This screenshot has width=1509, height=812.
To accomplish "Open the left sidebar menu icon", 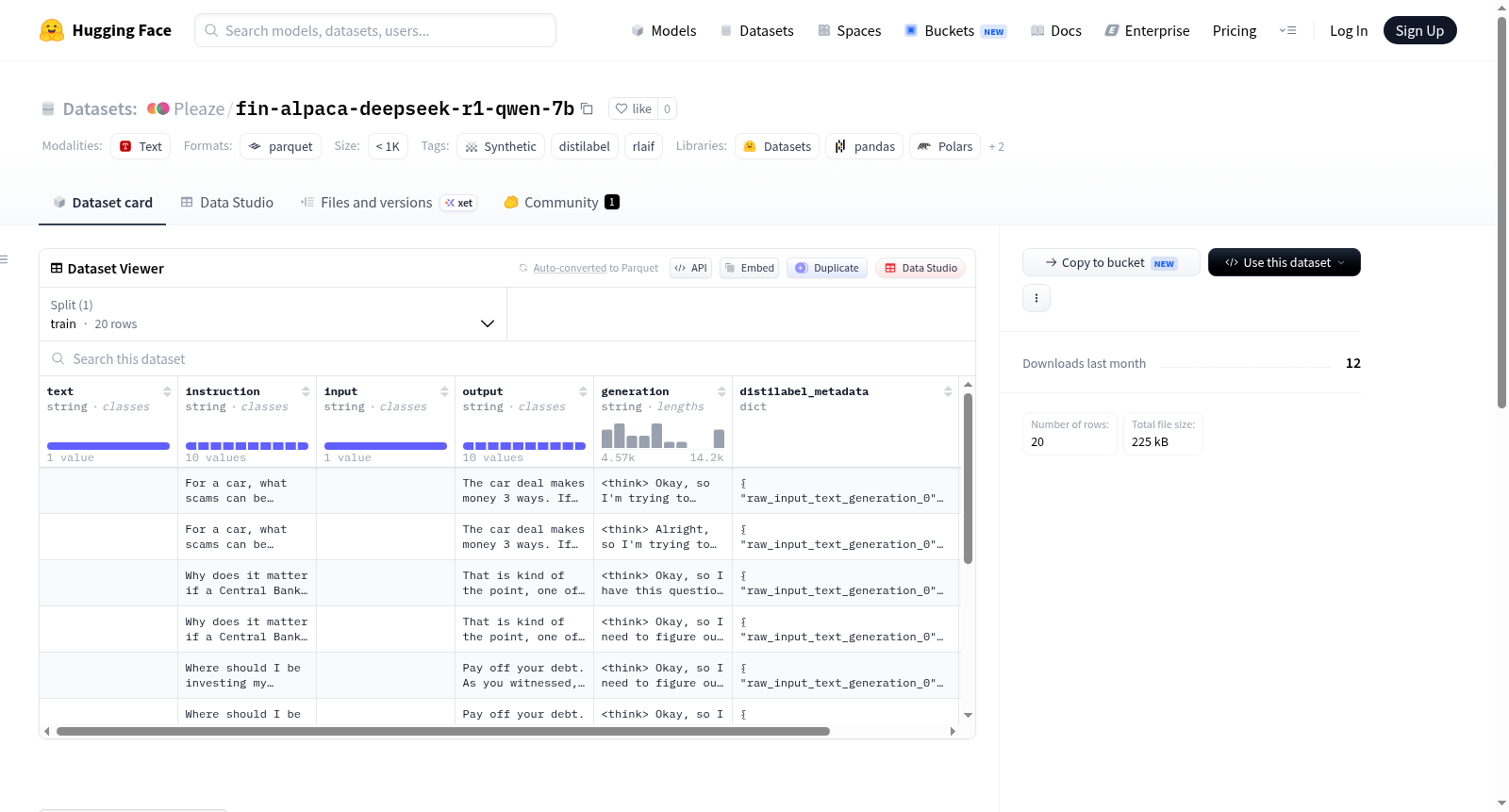I will [4, 259].
